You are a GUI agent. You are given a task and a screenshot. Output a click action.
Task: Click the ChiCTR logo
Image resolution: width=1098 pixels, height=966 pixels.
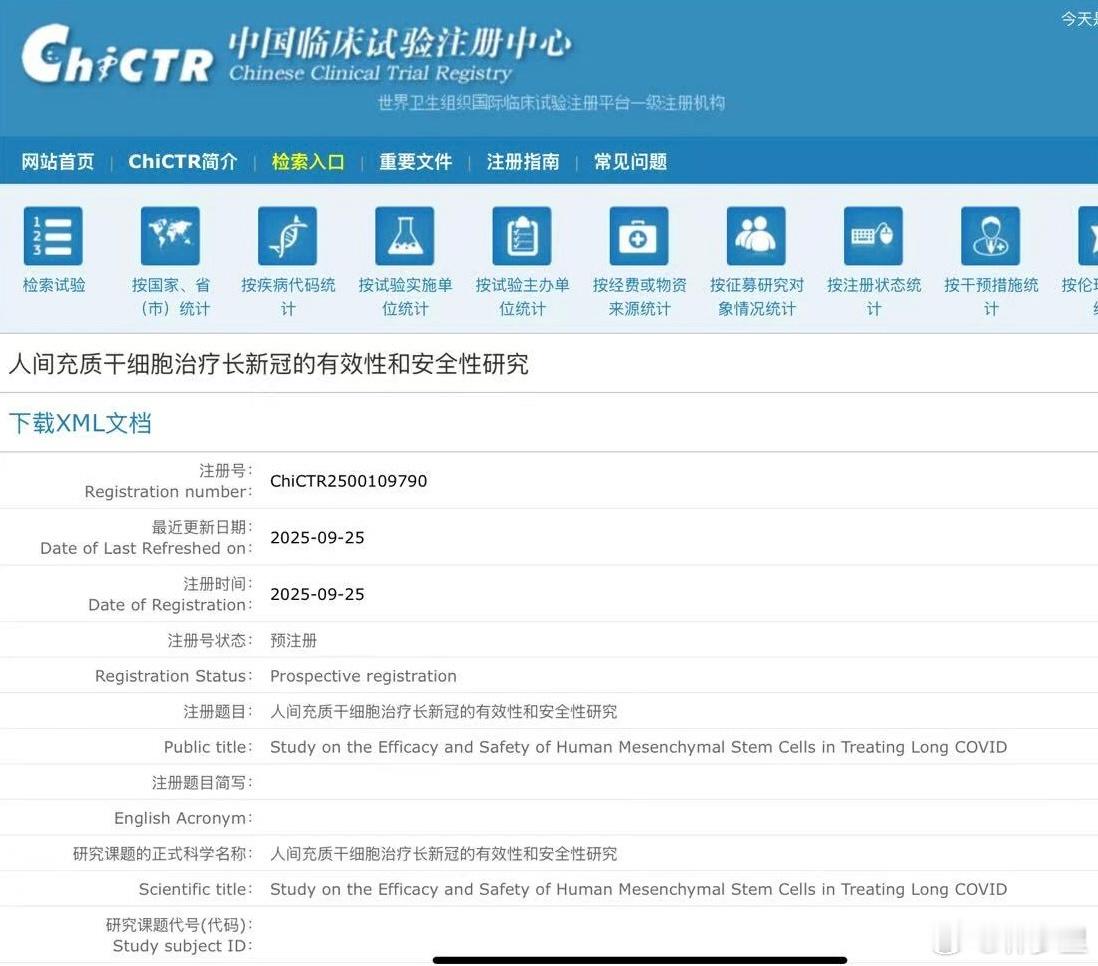pyautogui.click(x=117, y=55)
